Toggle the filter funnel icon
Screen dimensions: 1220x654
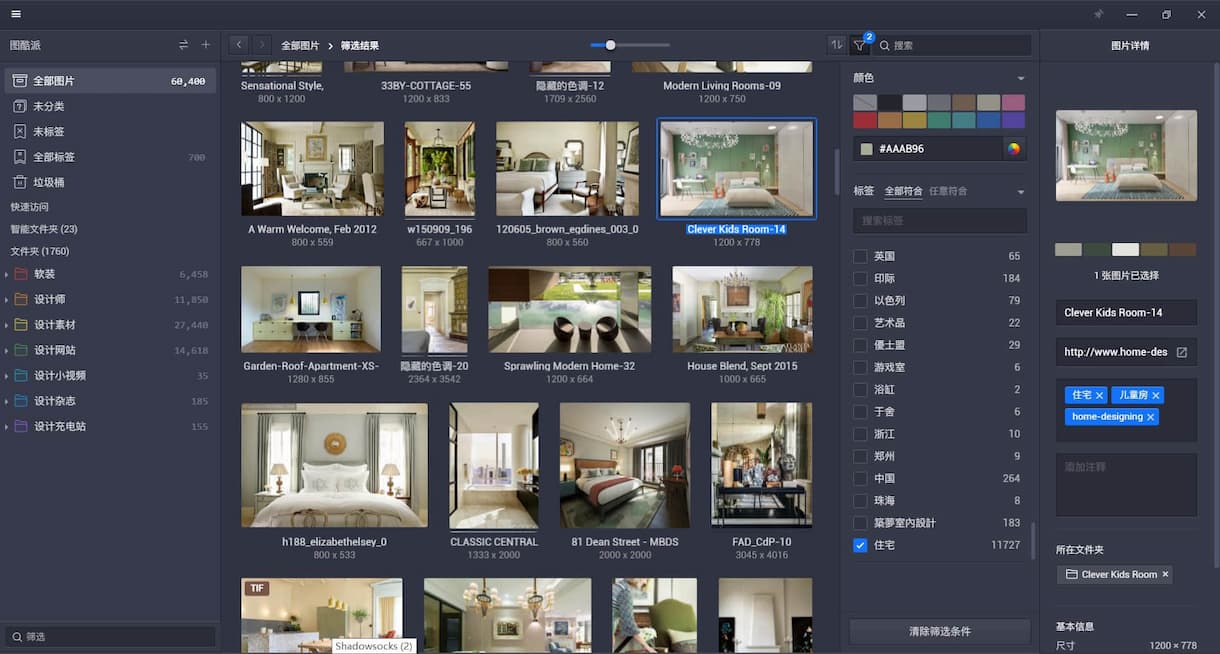pyautogui.click(x=859, y=45)
